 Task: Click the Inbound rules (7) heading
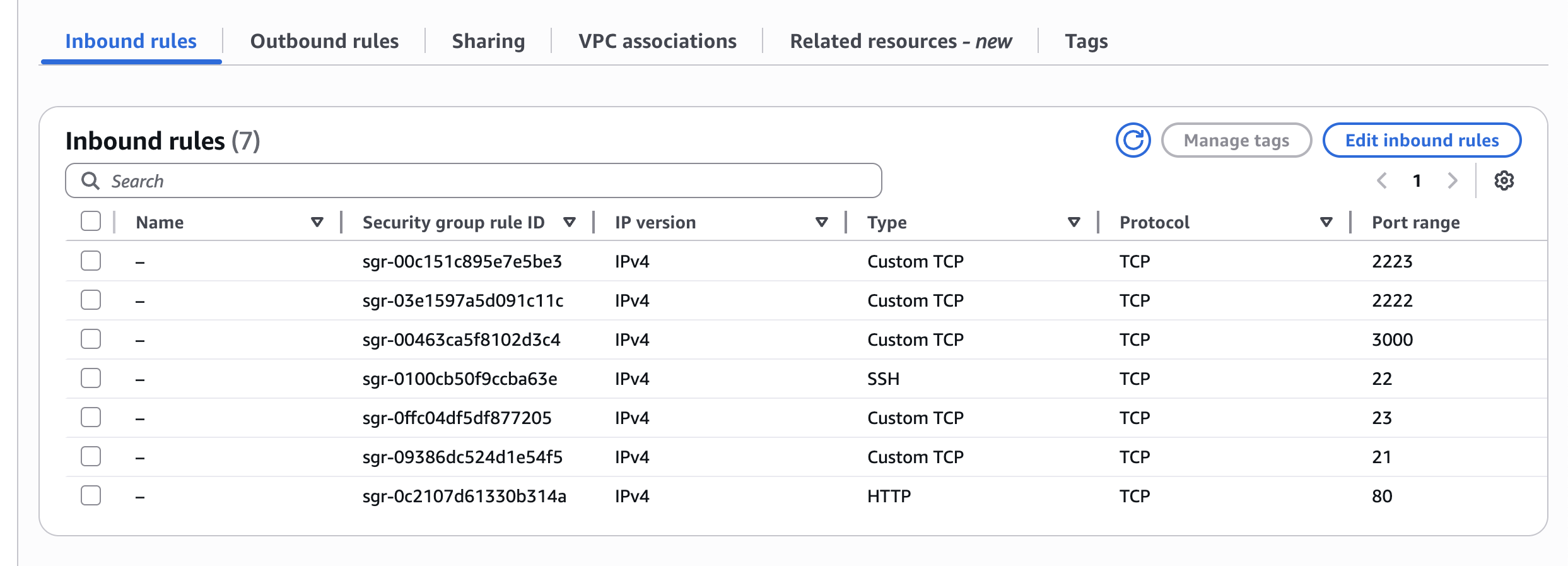coord(163,141)
